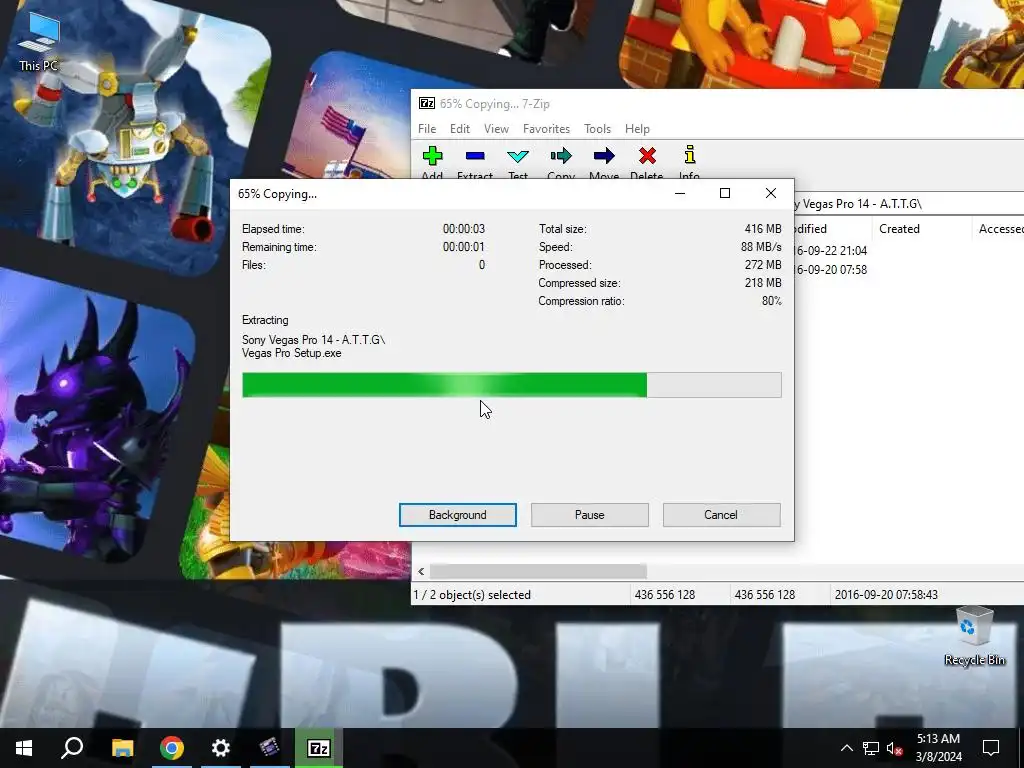Viewport: 1024px width, 768px height.
Task: Click the network tray icon
Action: pos(871,748)
